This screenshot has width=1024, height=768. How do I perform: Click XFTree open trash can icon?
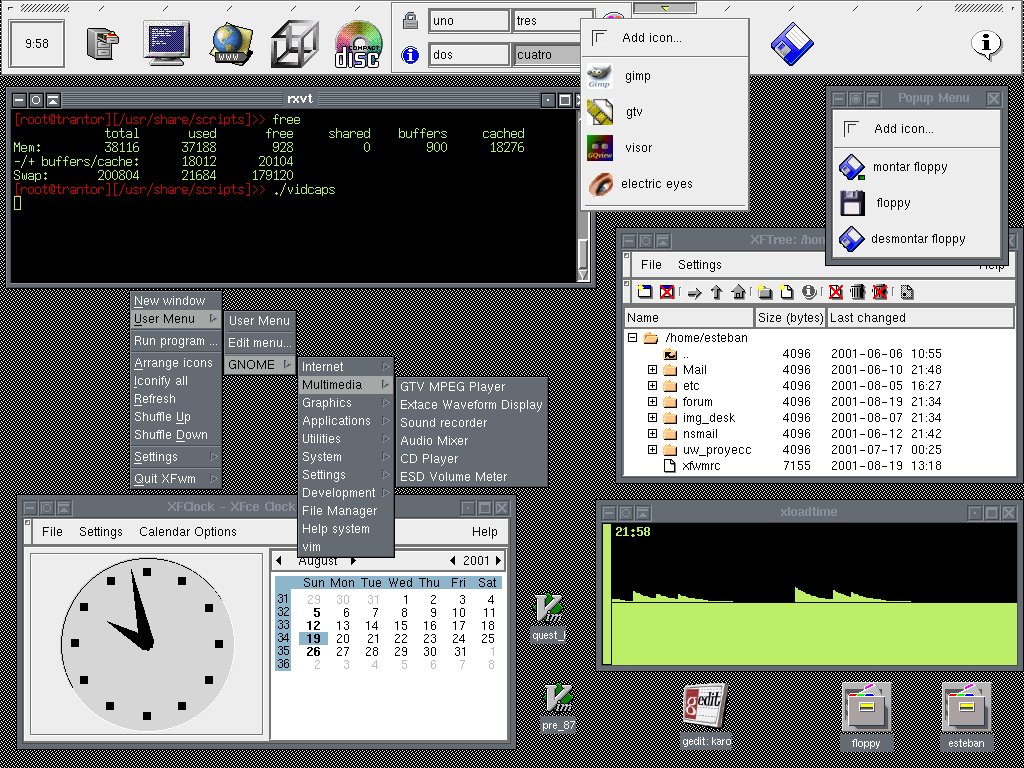(x=857, y=292)
